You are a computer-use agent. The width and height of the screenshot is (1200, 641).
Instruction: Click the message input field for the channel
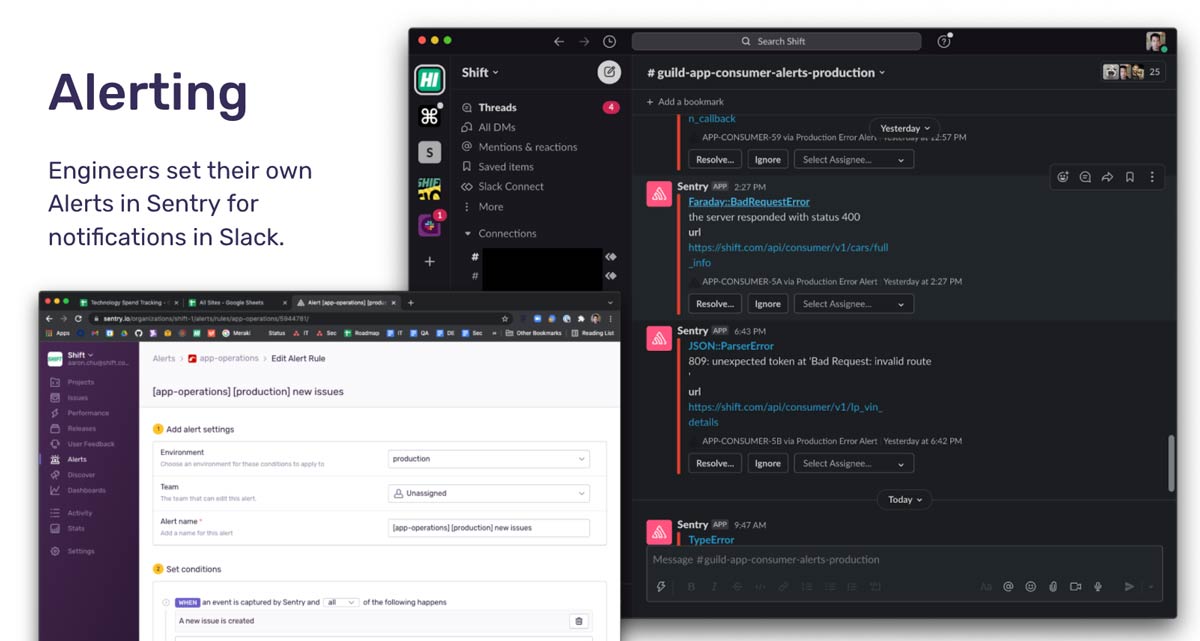(x=900, y=560)
